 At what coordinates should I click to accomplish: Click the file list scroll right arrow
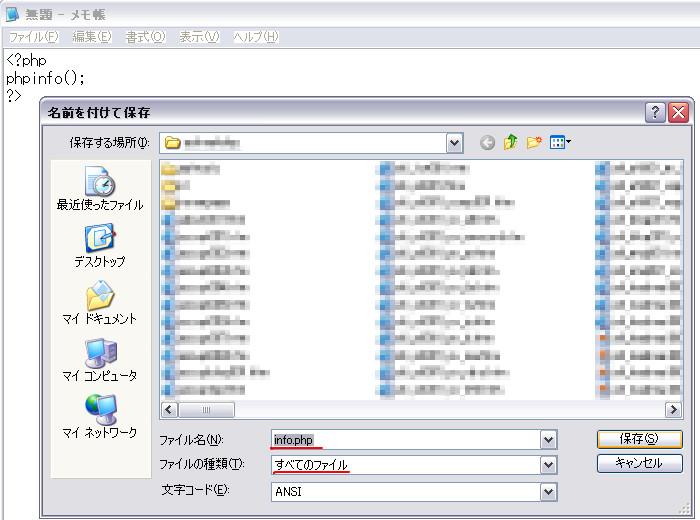[x=673, y=409]
